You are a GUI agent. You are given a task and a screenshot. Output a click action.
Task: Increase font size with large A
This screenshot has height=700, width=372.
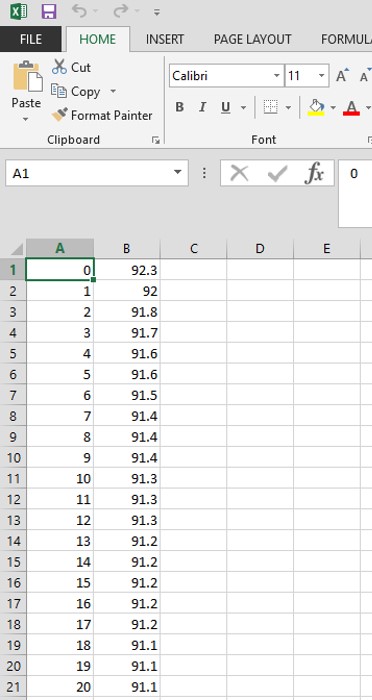342,75
